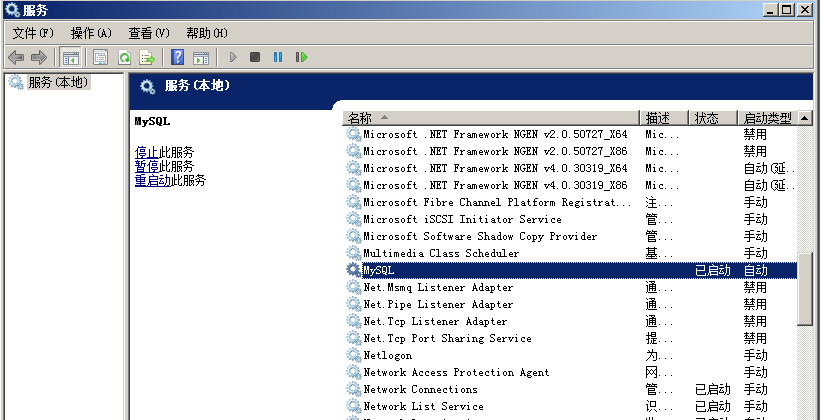Screen dimensions: 820x420
Task: Open the Help question-mark icon
Action: click(x=178, y=57)
